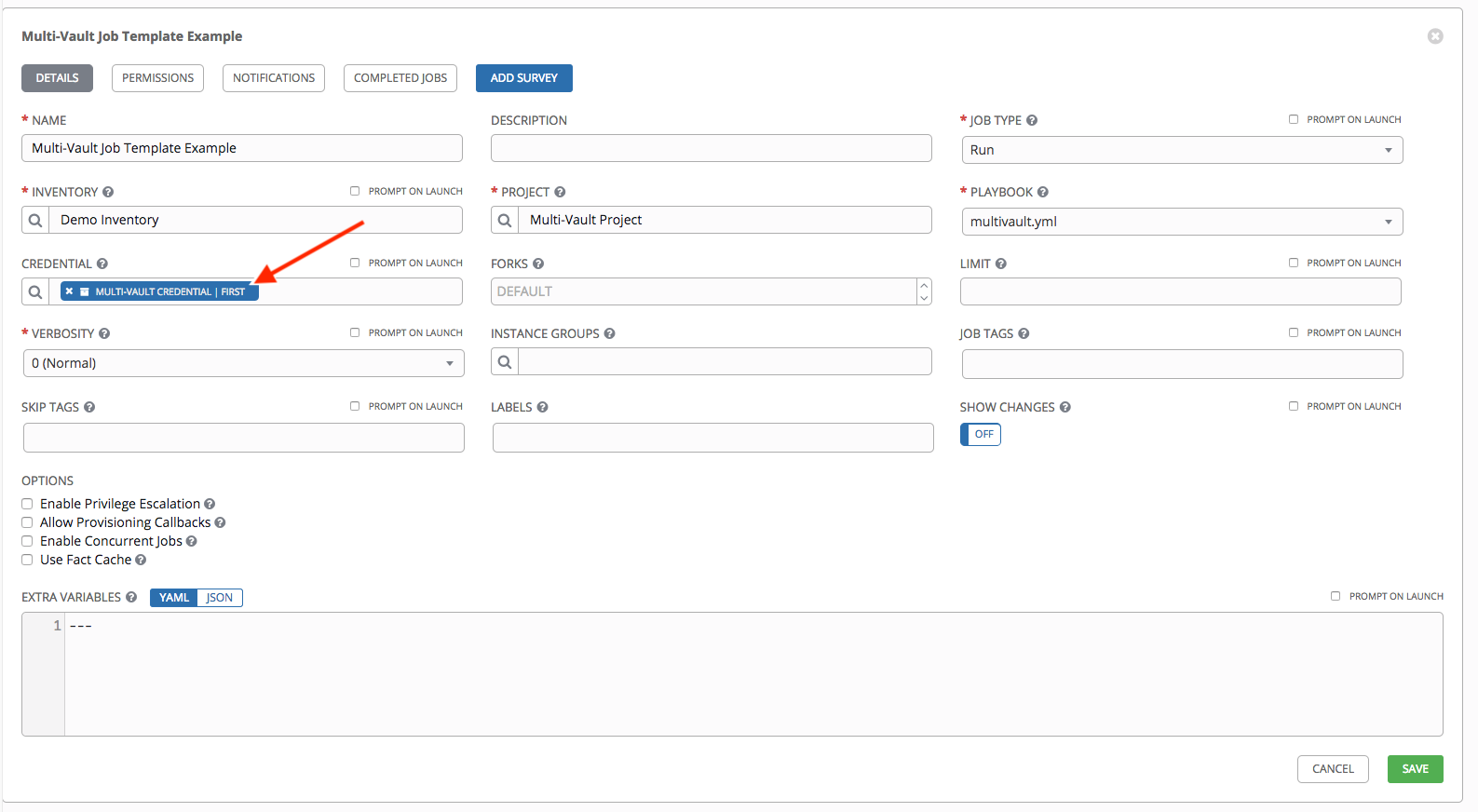Screen dimensions: 1478x812
Task: Show help for the Extra Variables field
Action: point(131,597)
